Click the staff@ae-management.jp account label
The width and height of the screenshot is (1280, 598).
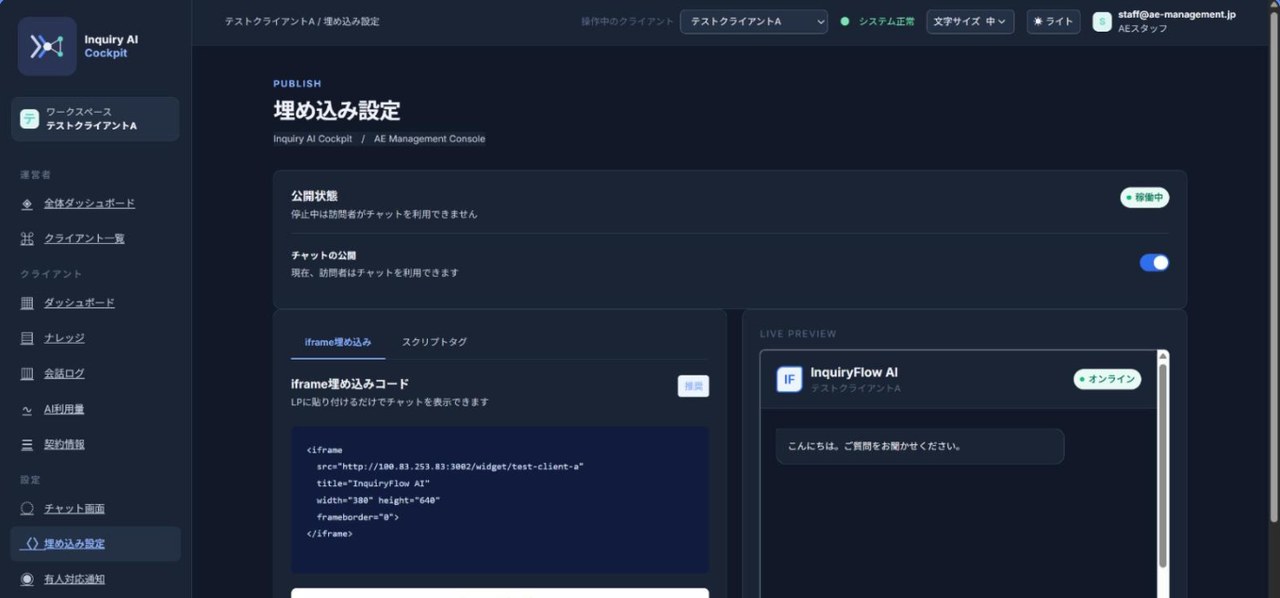pos(1177,15)
